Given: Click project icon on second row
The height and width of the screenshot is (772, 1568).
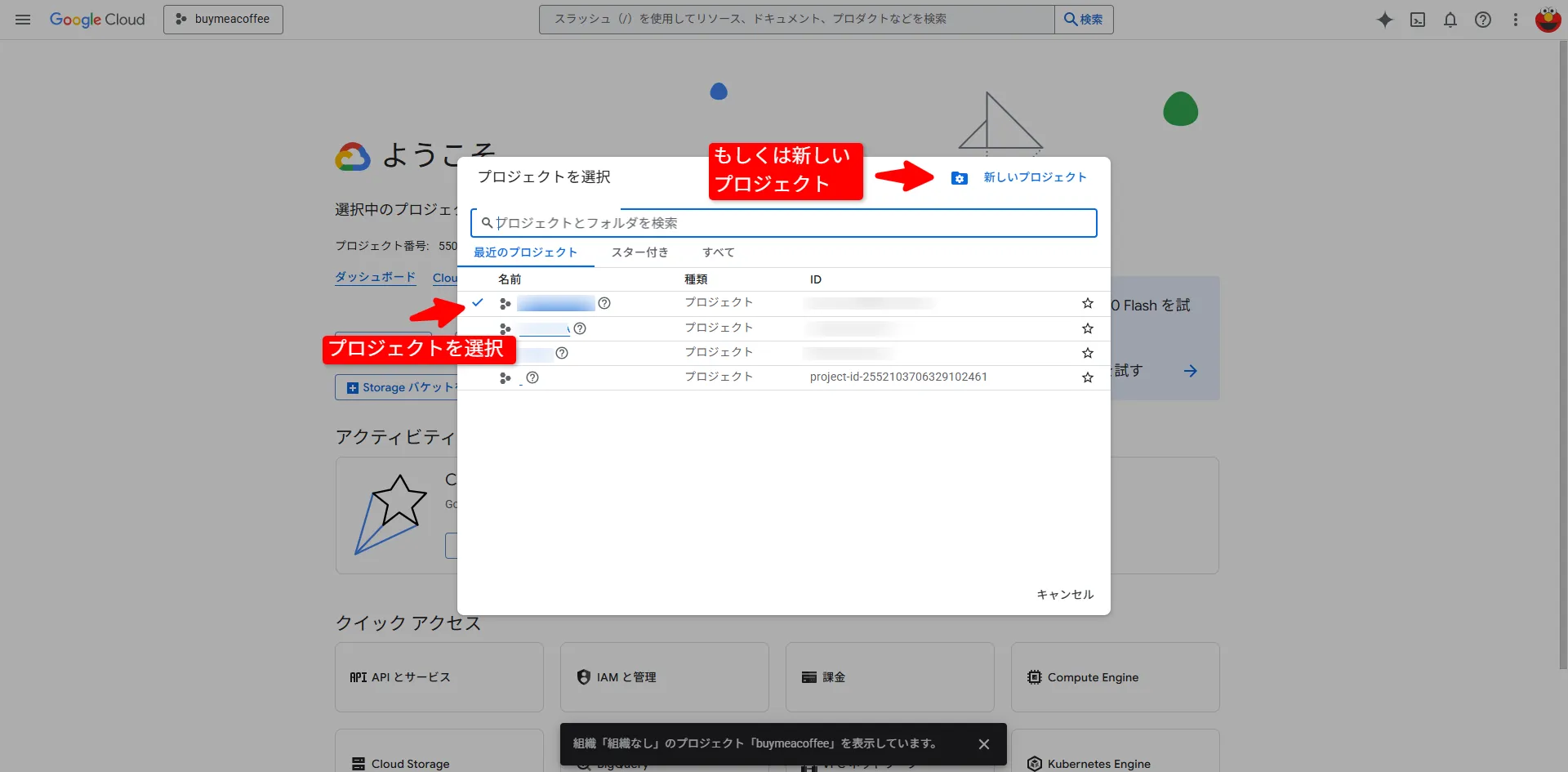Looking at the screenshot, I should (506, 328).
